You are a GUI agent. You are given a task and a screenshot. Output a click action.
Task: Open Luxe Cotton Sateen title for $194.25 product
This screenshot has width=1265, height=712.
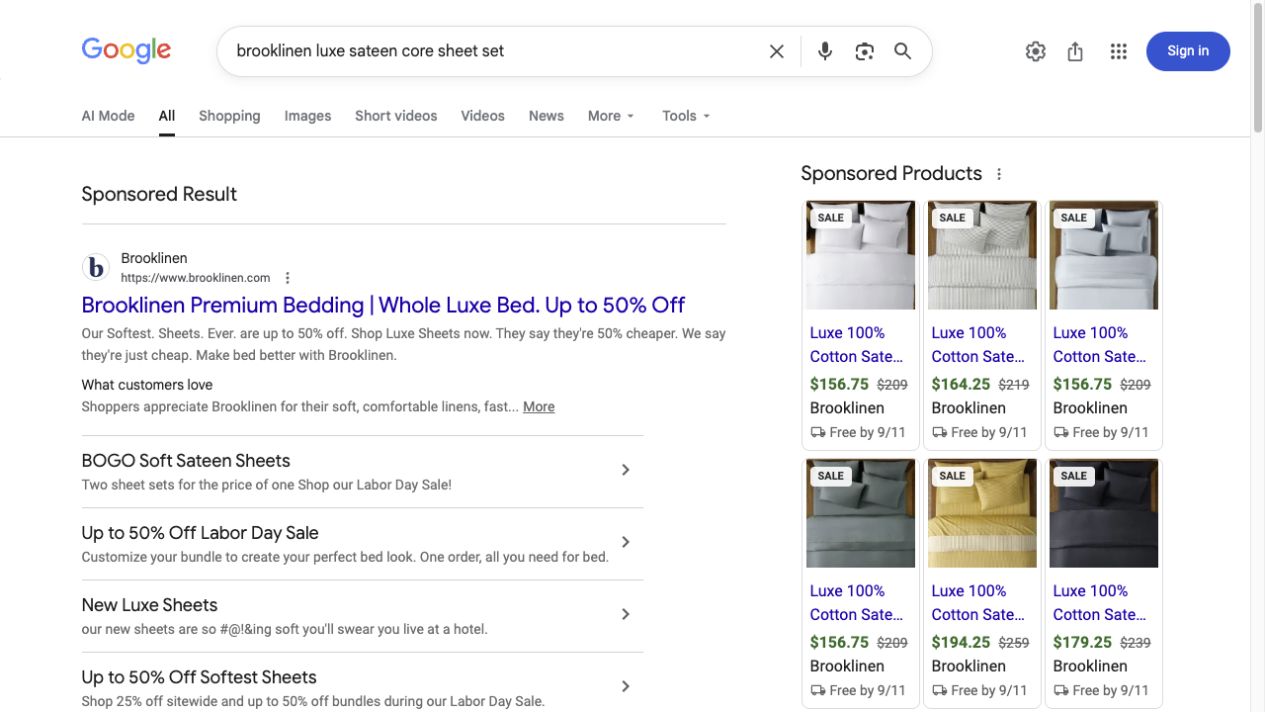(978, 603)
